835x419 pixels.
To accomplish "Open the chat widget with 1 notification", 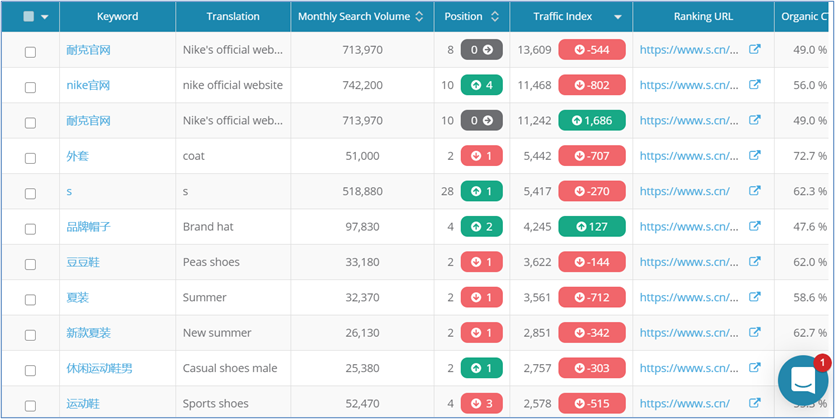I will tap(803, 380).
